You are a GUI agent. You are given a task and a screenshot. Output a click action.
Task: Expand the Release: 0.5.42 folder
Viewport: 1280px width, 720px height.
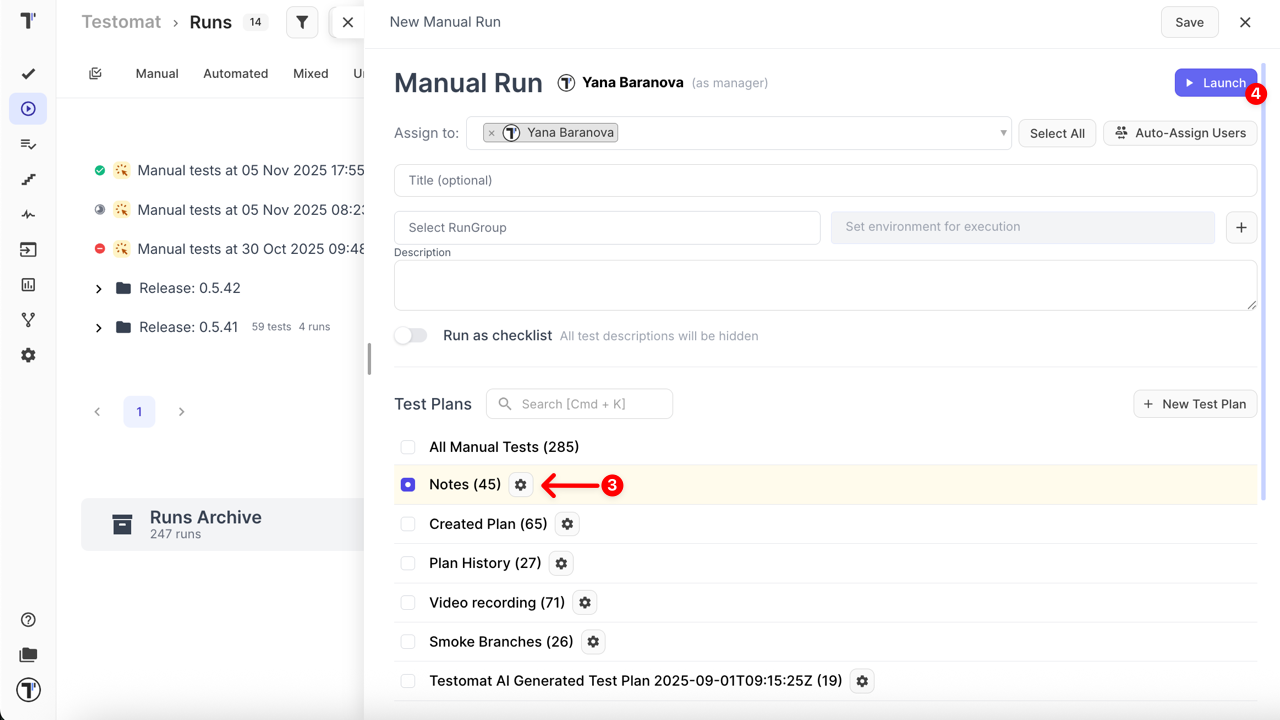98,289
